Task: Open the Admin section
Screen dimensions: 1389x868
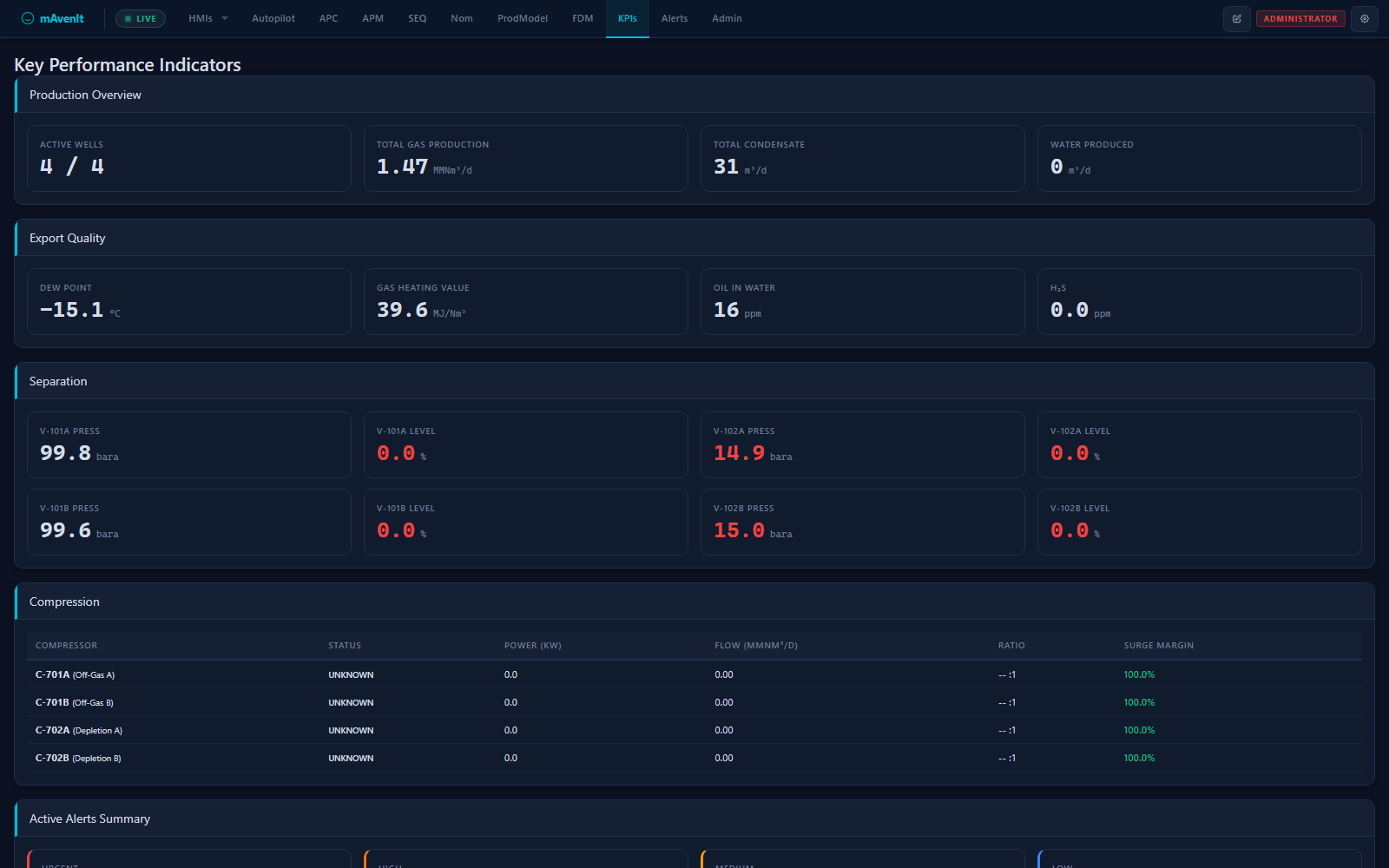Action: point(727,17)
